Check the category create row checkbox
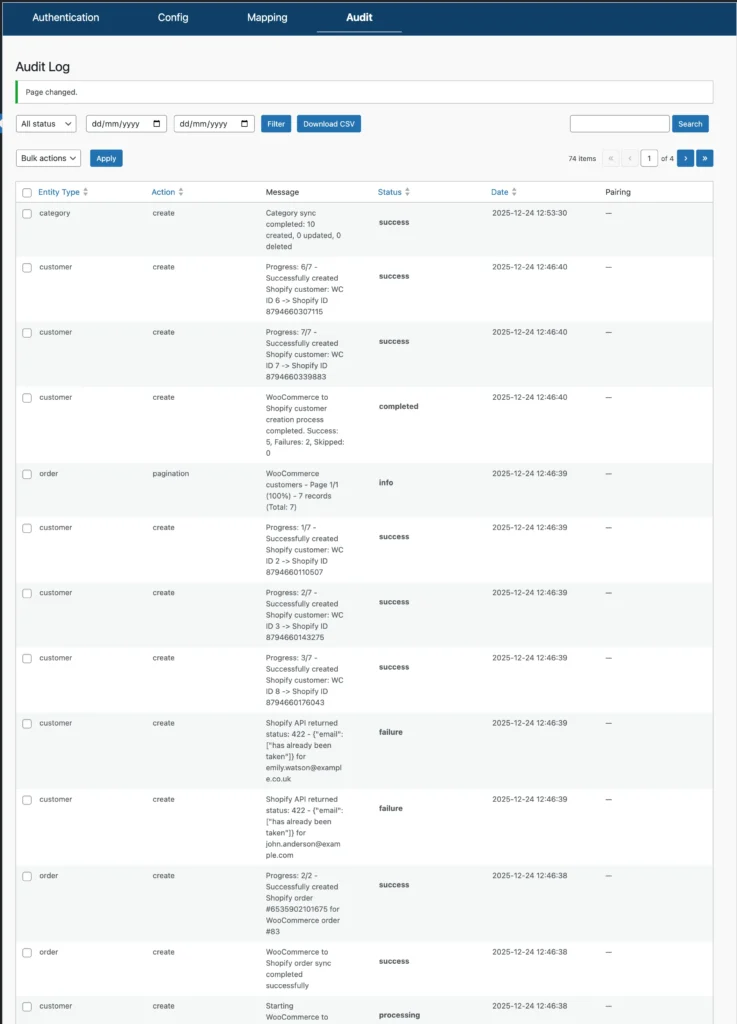The width and height of the screenshot is (737, 1024). click(25, 213)
